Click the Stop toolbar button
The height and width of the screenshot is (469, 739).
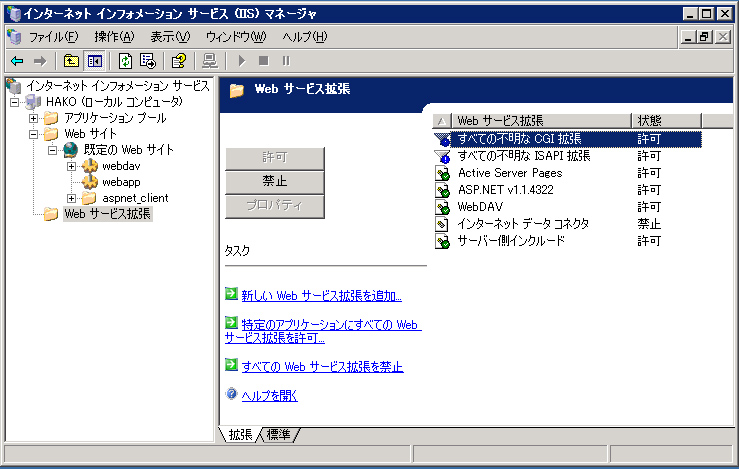coord(264,61)
